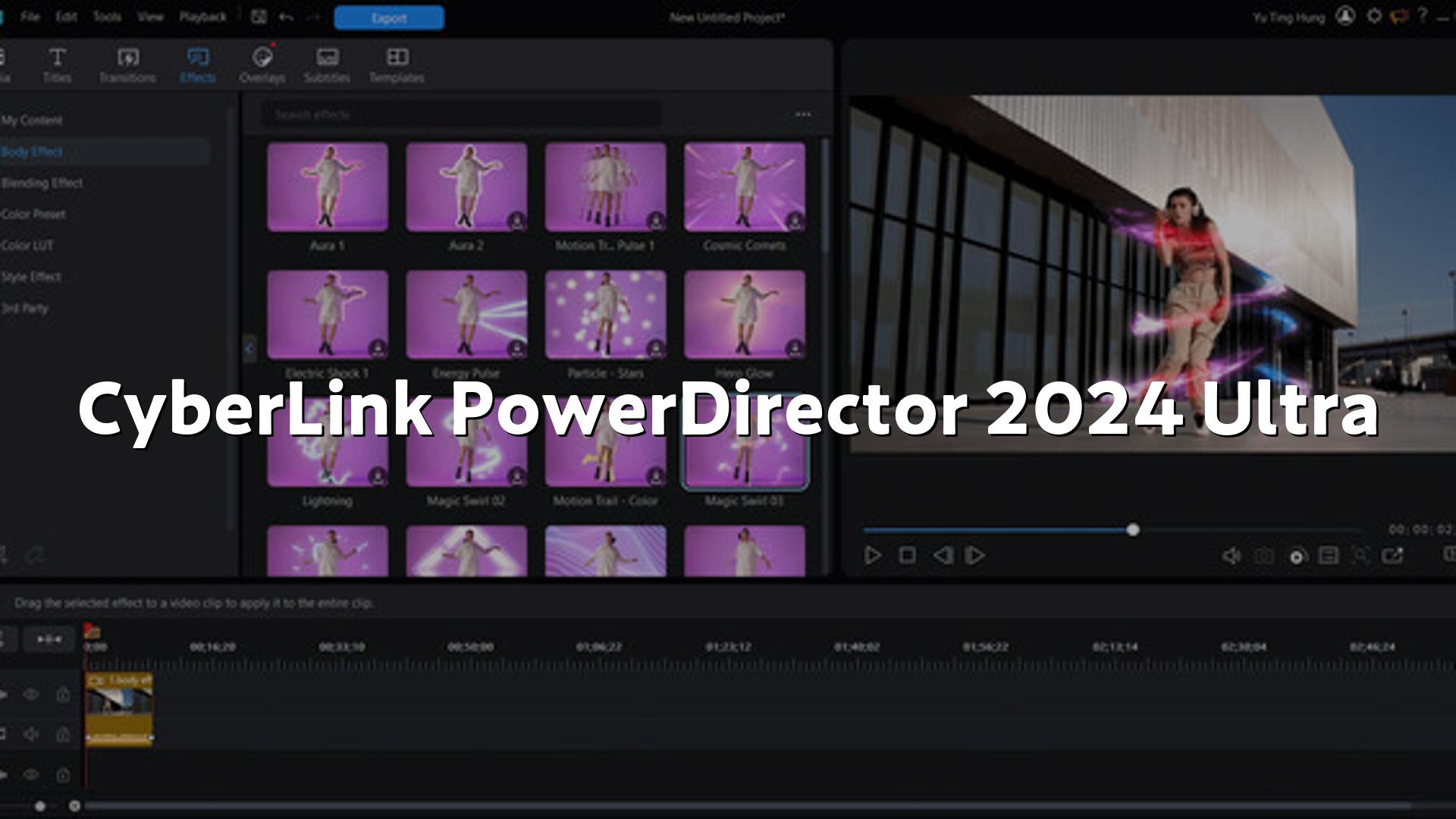The image size is (1456, 819).
Task: Click the blue Export button
Action: [389, 17]
